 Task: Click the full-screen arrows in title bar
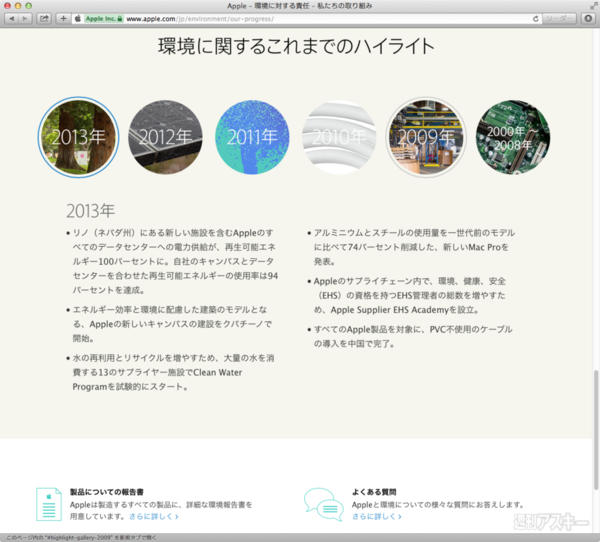click(x=593, y=6)
